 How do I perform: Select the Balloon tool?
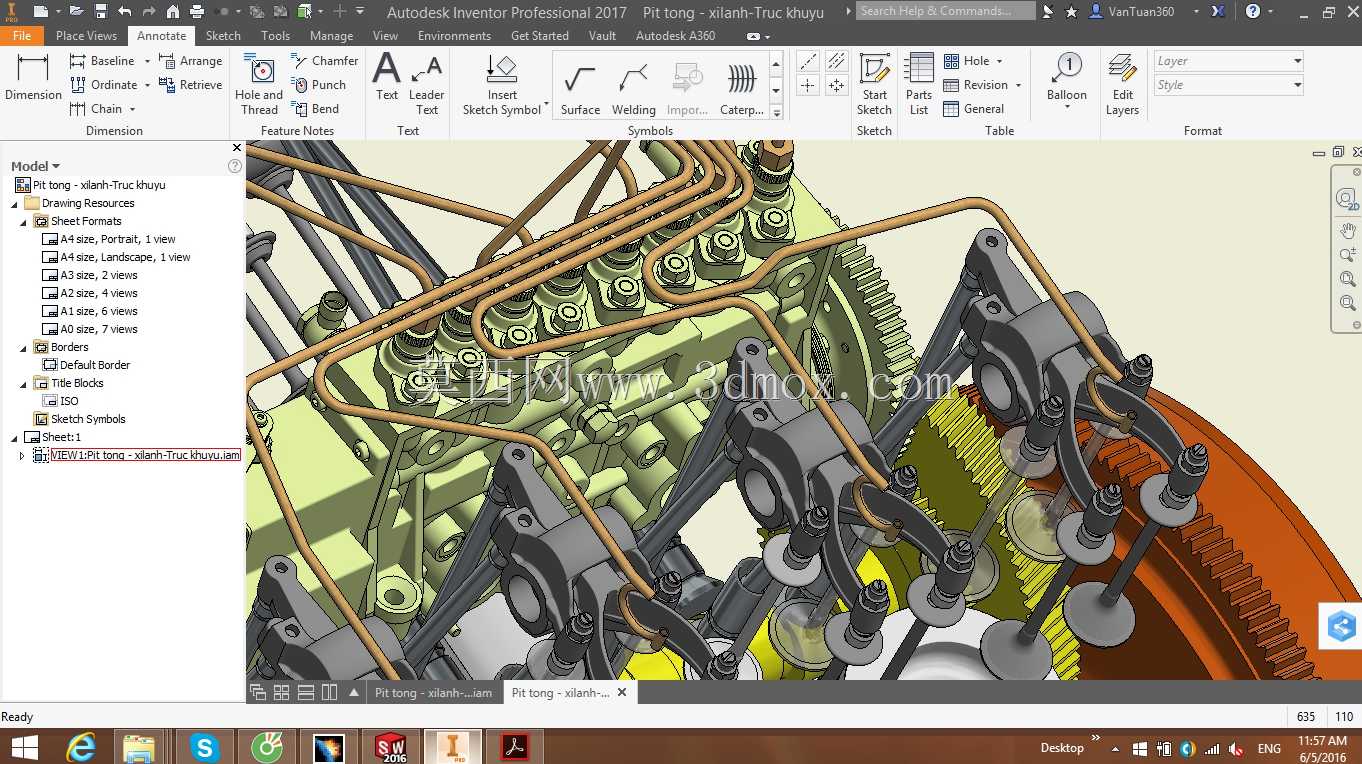pyautogui.click(x=1067, y=77)
